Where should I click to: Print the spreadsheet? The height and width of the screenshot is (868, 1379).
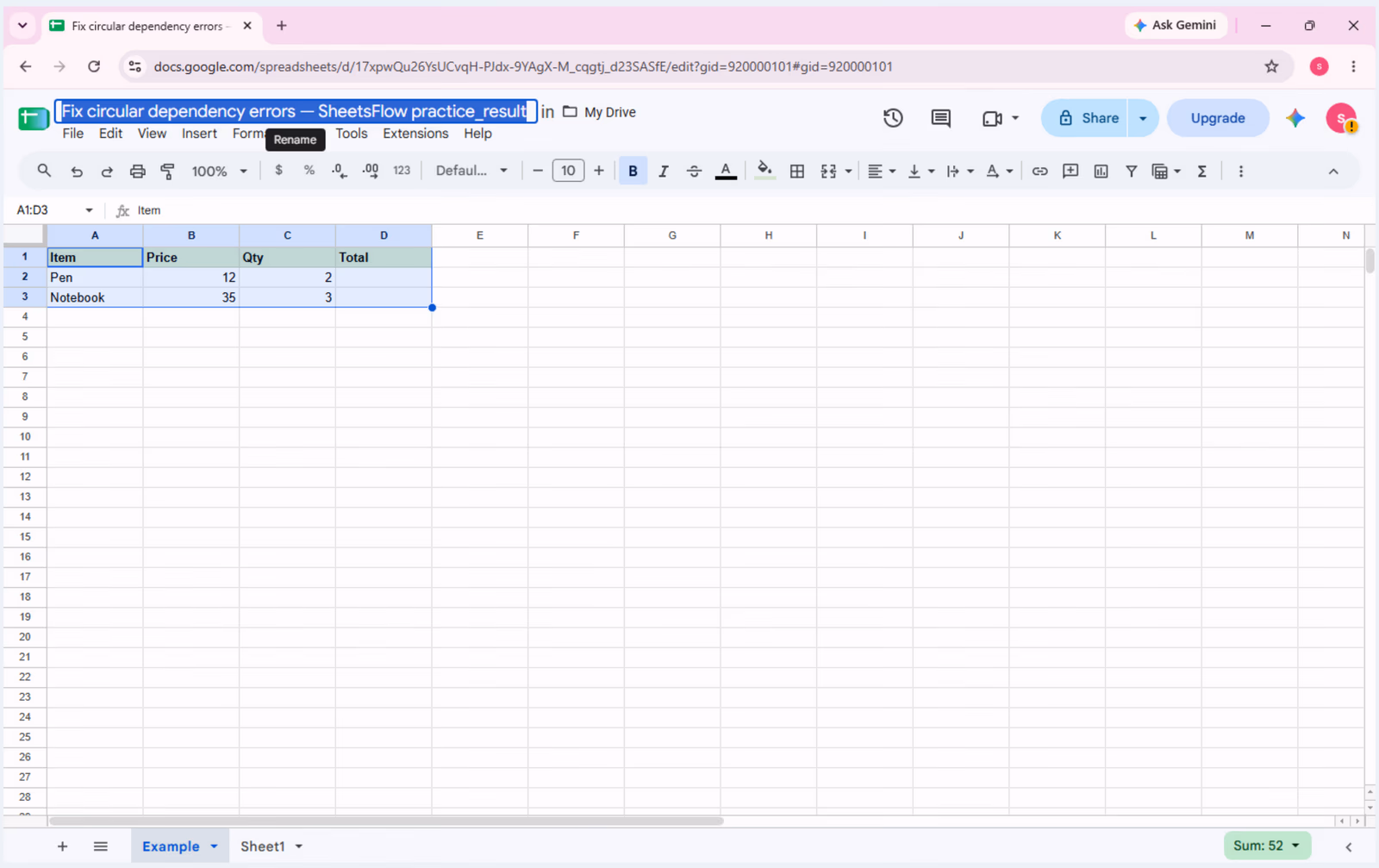tap(137, 171)
